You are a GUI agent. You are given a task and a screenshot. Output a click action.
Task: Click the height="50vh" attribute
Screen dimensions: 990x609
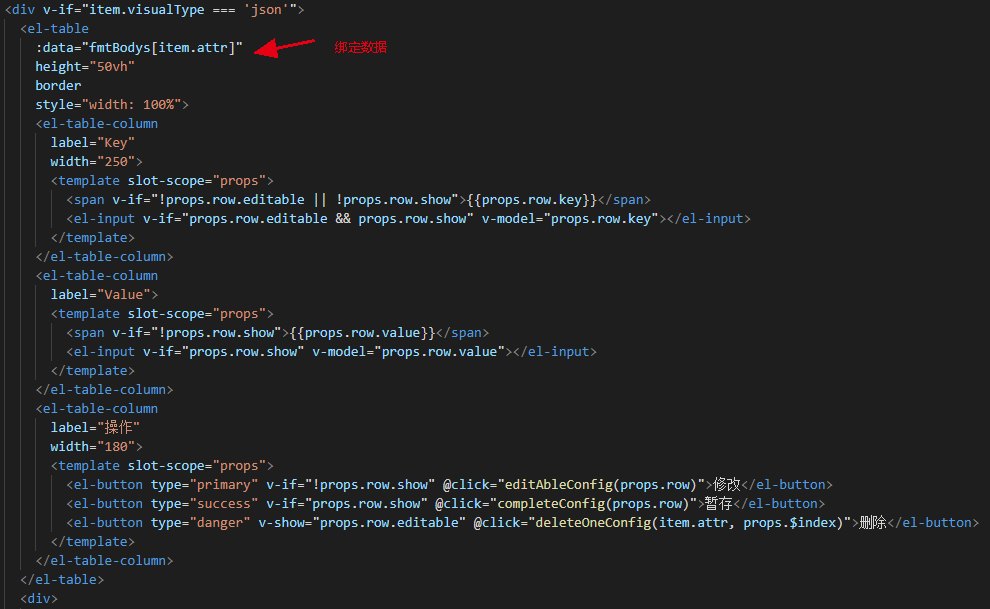pos(85,66)
